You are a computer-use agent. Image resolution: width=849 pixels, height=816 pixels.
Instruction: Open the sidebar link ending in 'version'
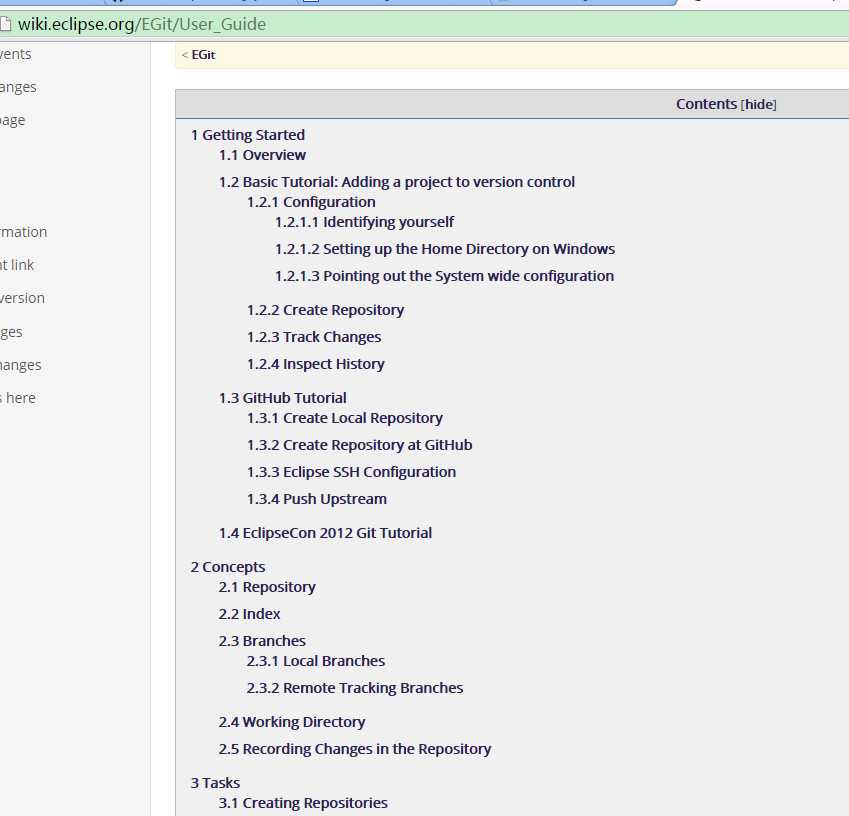(22, 298)
